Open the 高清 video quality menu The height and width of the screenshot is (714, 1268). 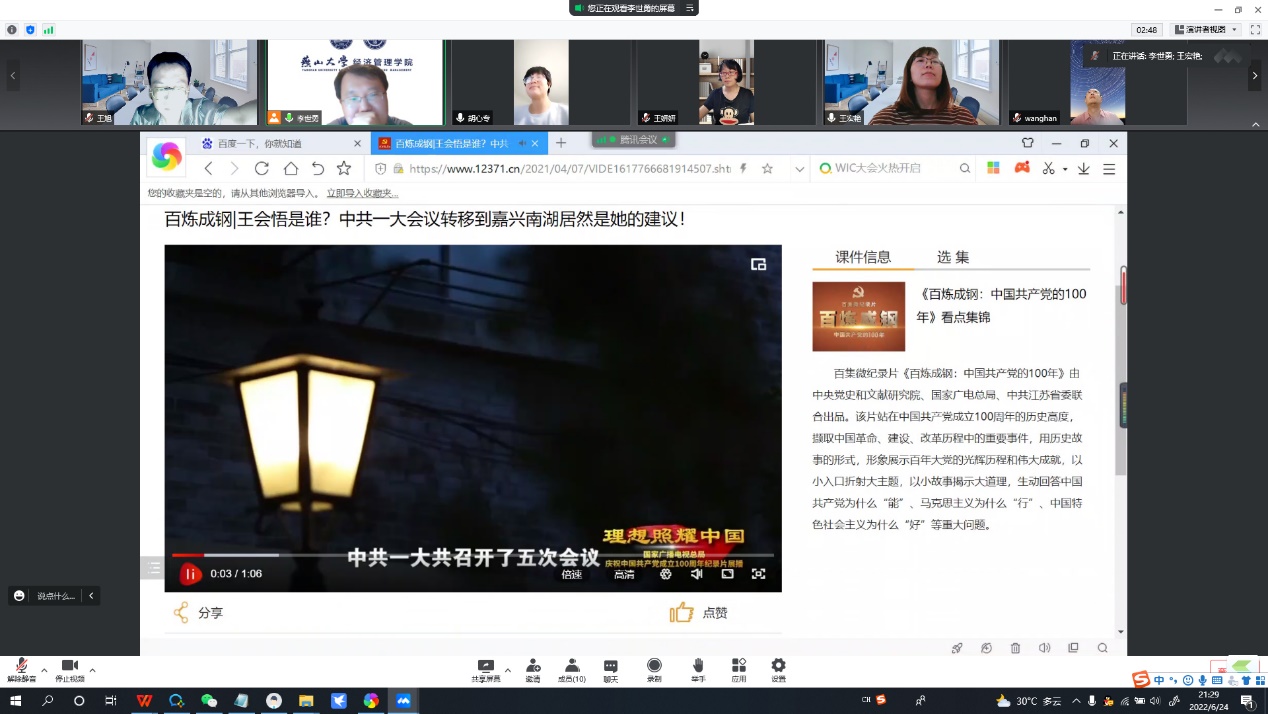tap(624, 574)
